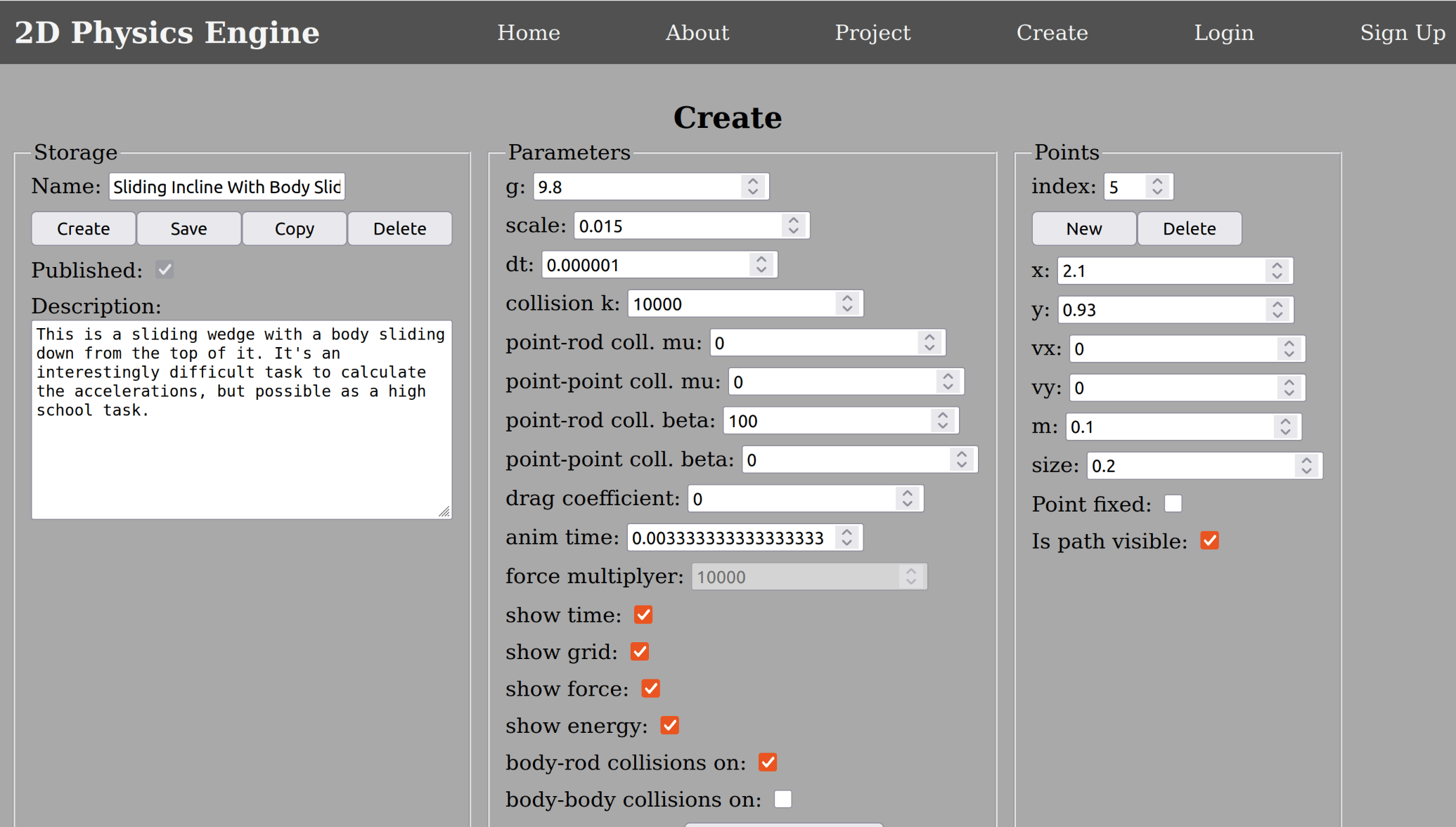Navigate to the Project page
The image size is (1456, 827).
coord(872,32)
